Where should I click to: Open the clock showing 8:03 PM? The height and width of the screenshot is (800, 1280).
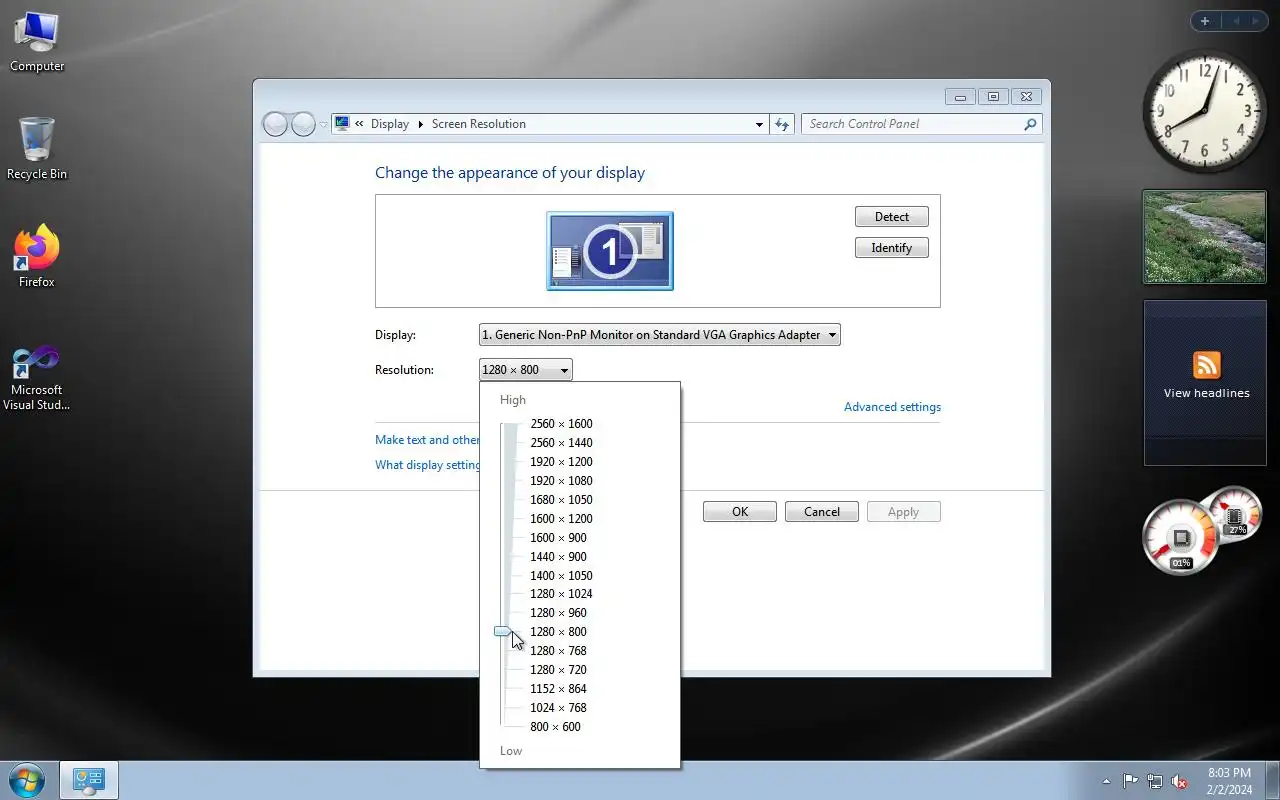(x=1229, y=781)
